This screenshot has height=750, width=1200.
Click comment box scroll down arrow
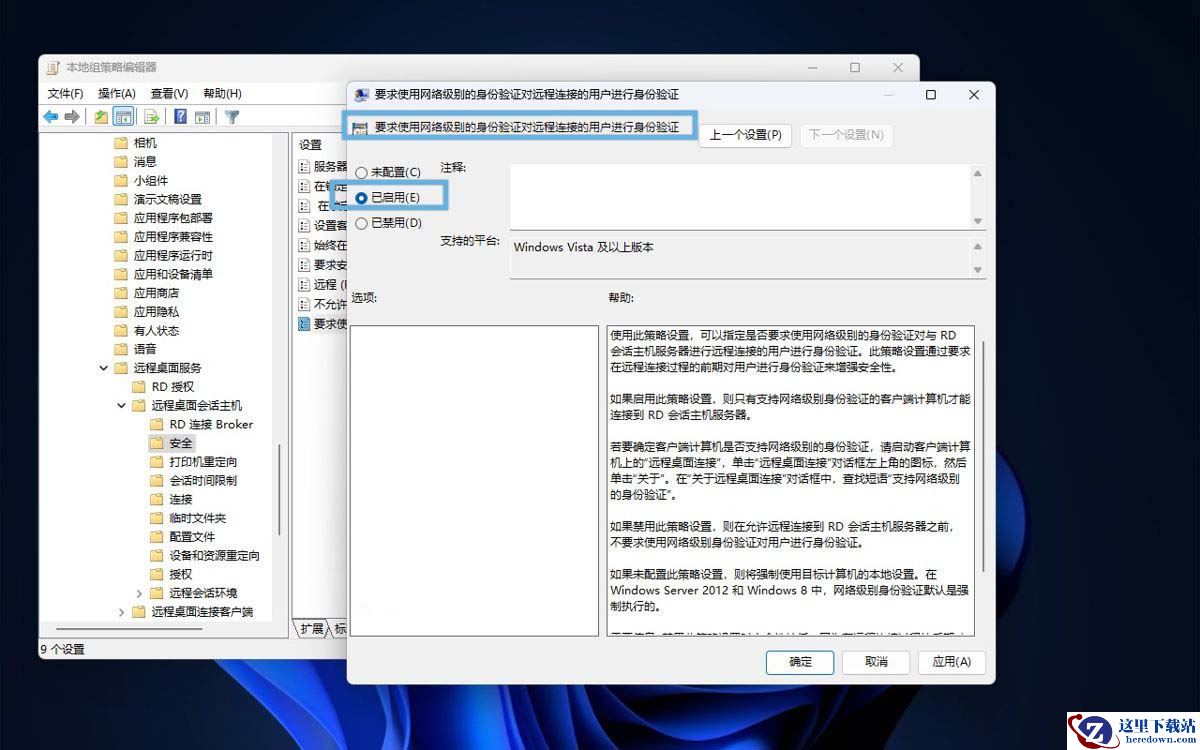point(978,221)
